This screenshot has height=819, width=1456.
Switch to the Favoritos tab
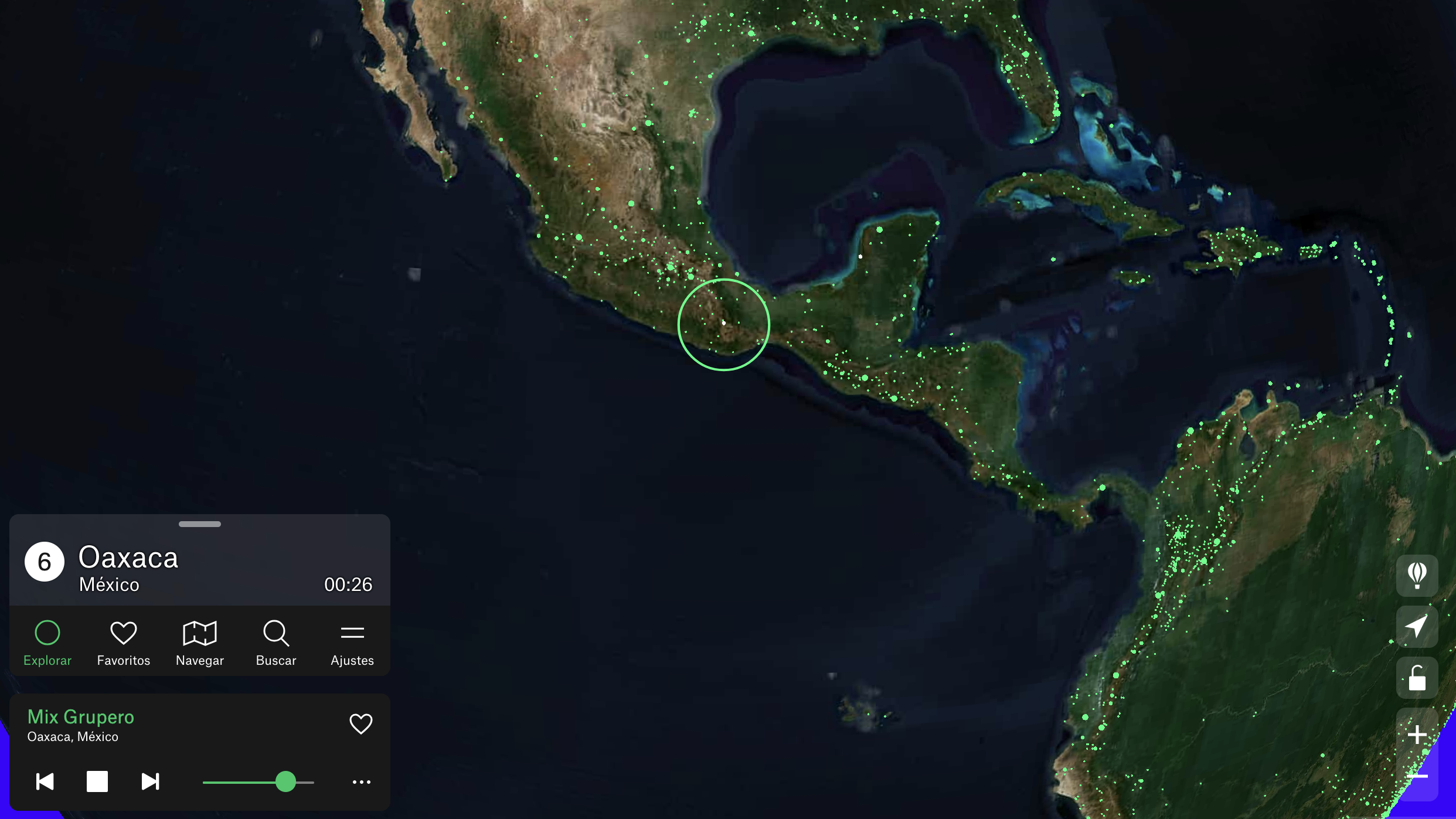pos(124,643)
